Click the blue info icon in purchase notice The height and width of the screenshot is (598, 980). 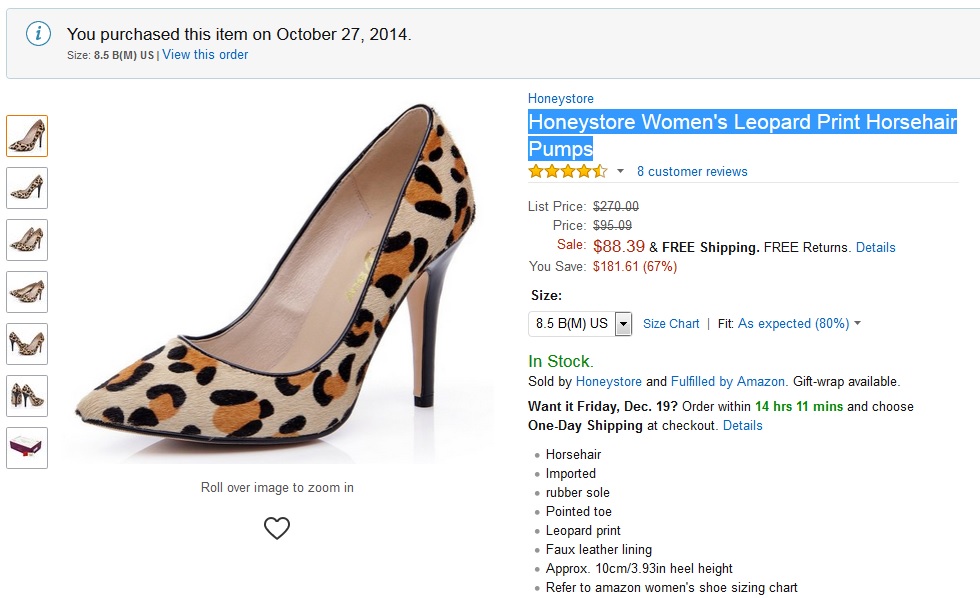point(38,34)
